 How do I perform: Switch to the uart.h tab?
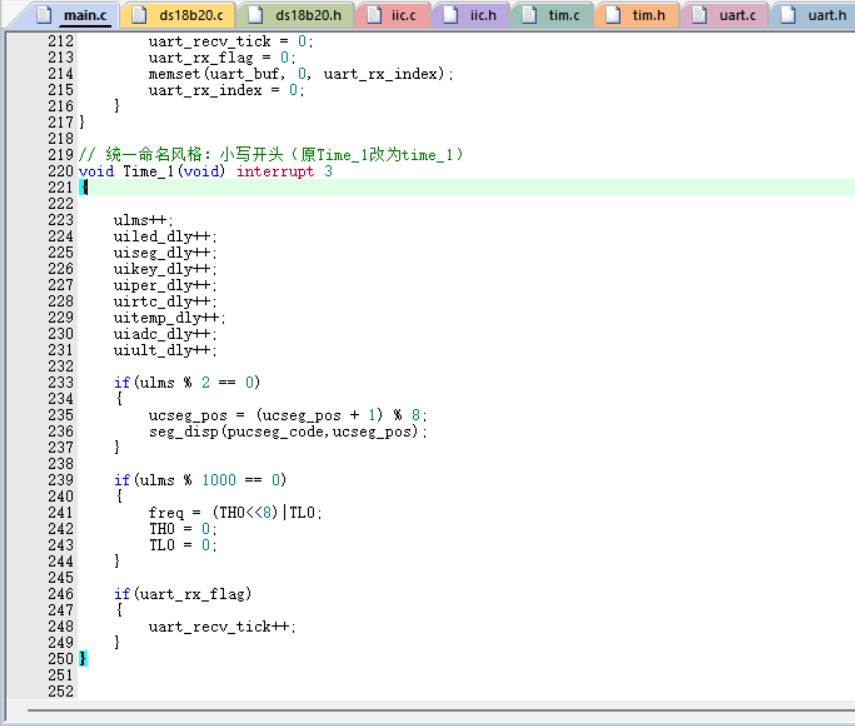(x=812, y=15)
